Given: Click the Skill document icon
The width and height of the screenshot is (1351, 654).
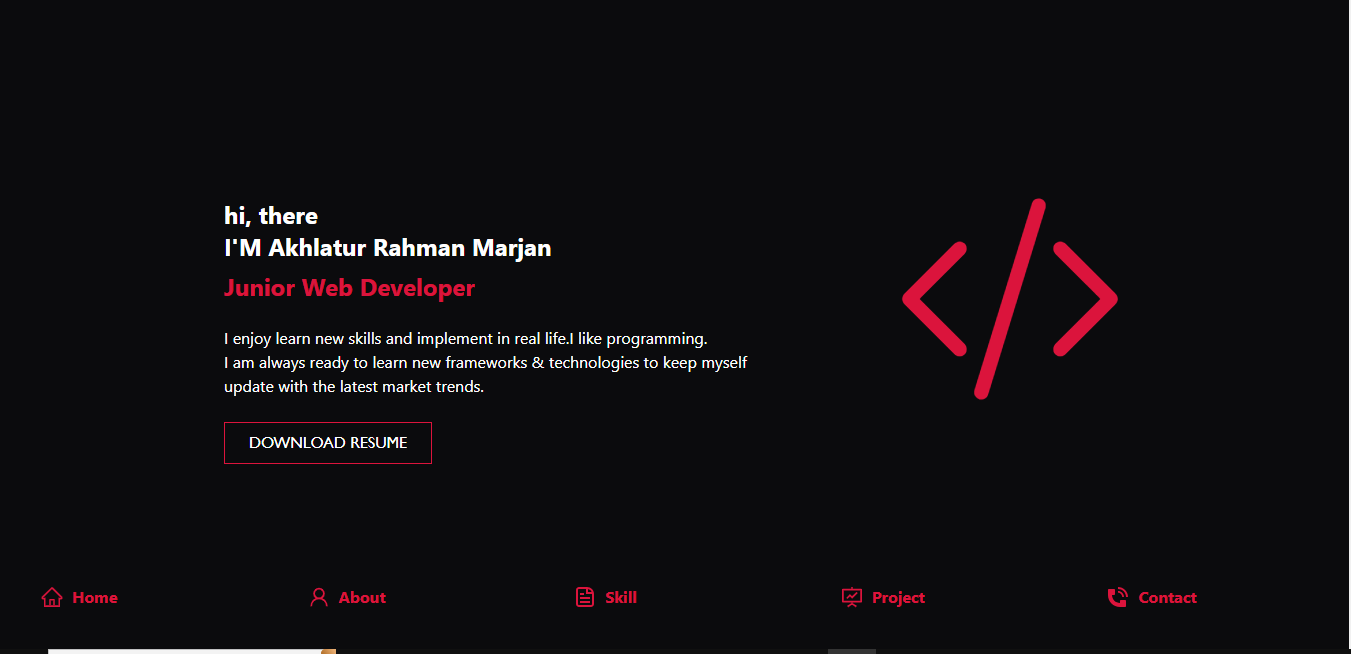Looking at the screenshot, I should point(585,596).
